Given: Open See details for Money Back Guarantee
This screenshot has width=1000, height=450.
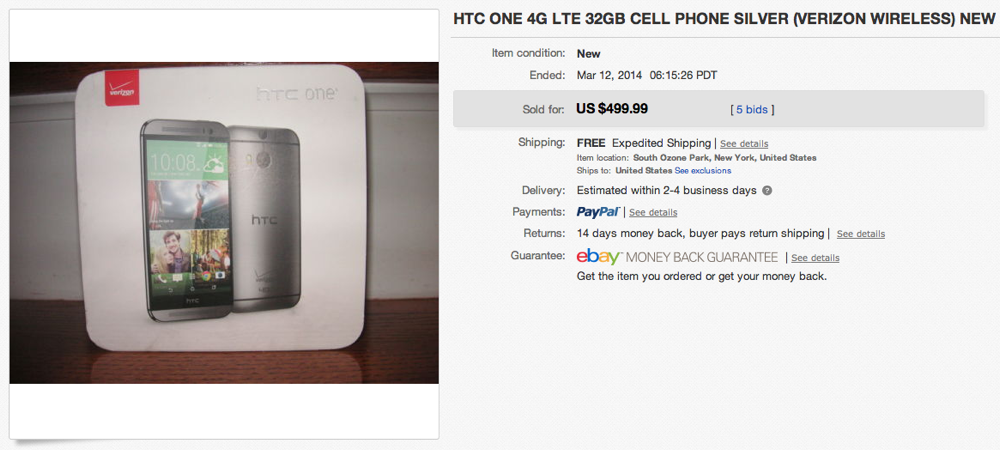Looking at the screenshot, I should pos(815,258).
